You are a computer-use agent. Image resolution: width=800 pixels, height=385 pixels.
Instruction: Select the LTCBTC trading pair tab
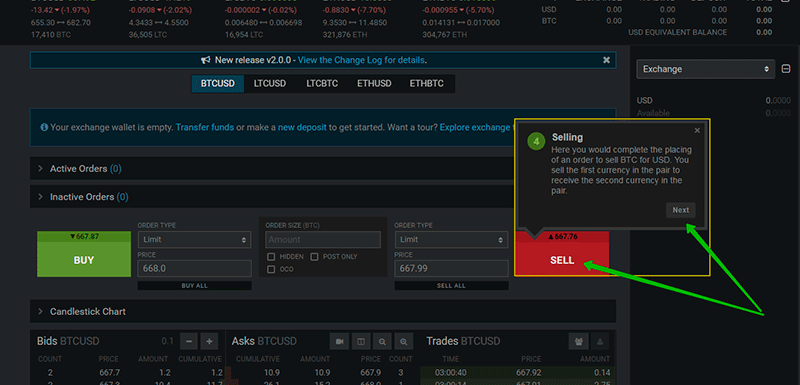322,84
